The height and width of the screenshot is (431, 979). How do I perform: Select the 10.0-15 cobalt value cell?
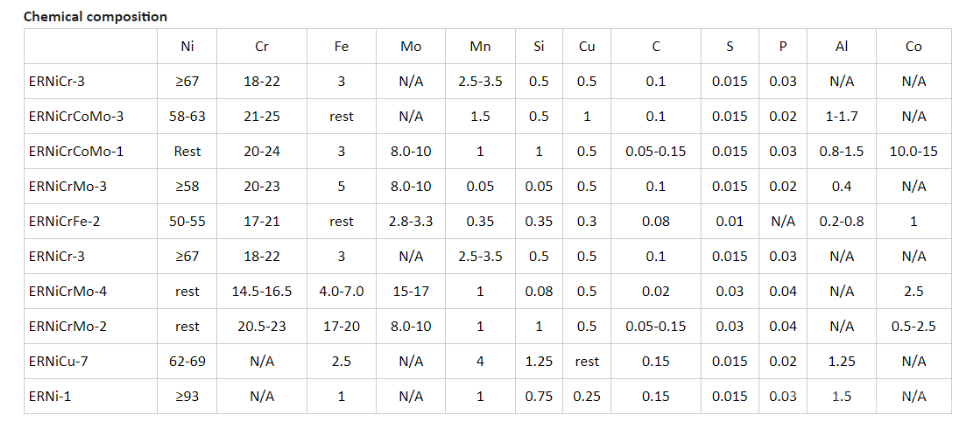pos(913,151)
